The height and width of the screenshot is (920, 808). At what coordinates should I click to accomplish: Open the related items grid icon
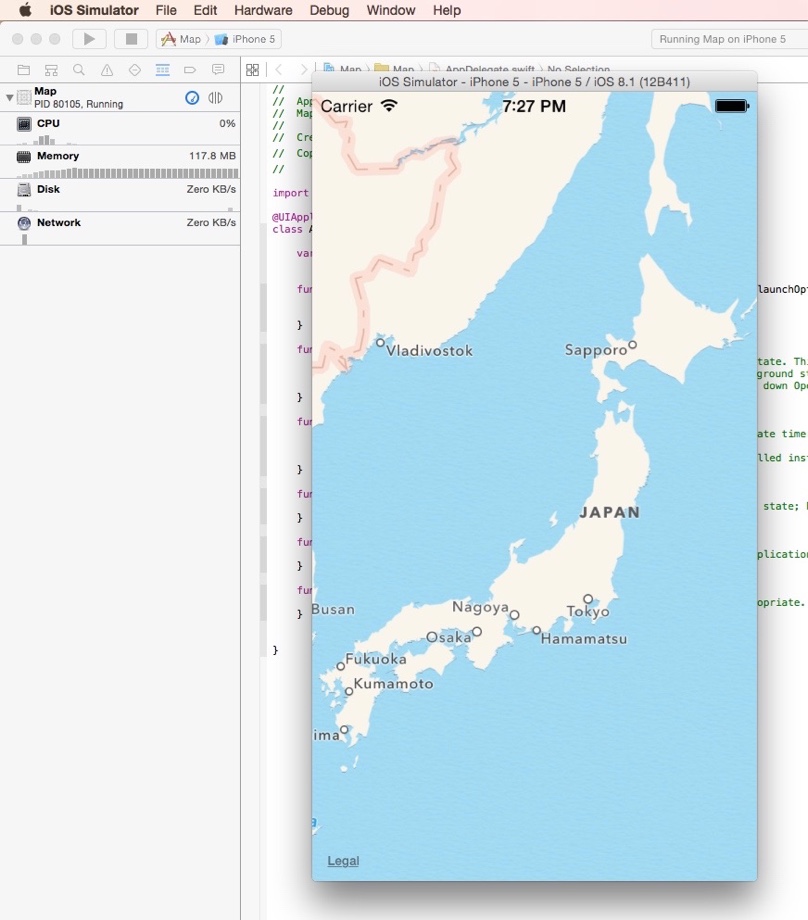click(252, 70)
